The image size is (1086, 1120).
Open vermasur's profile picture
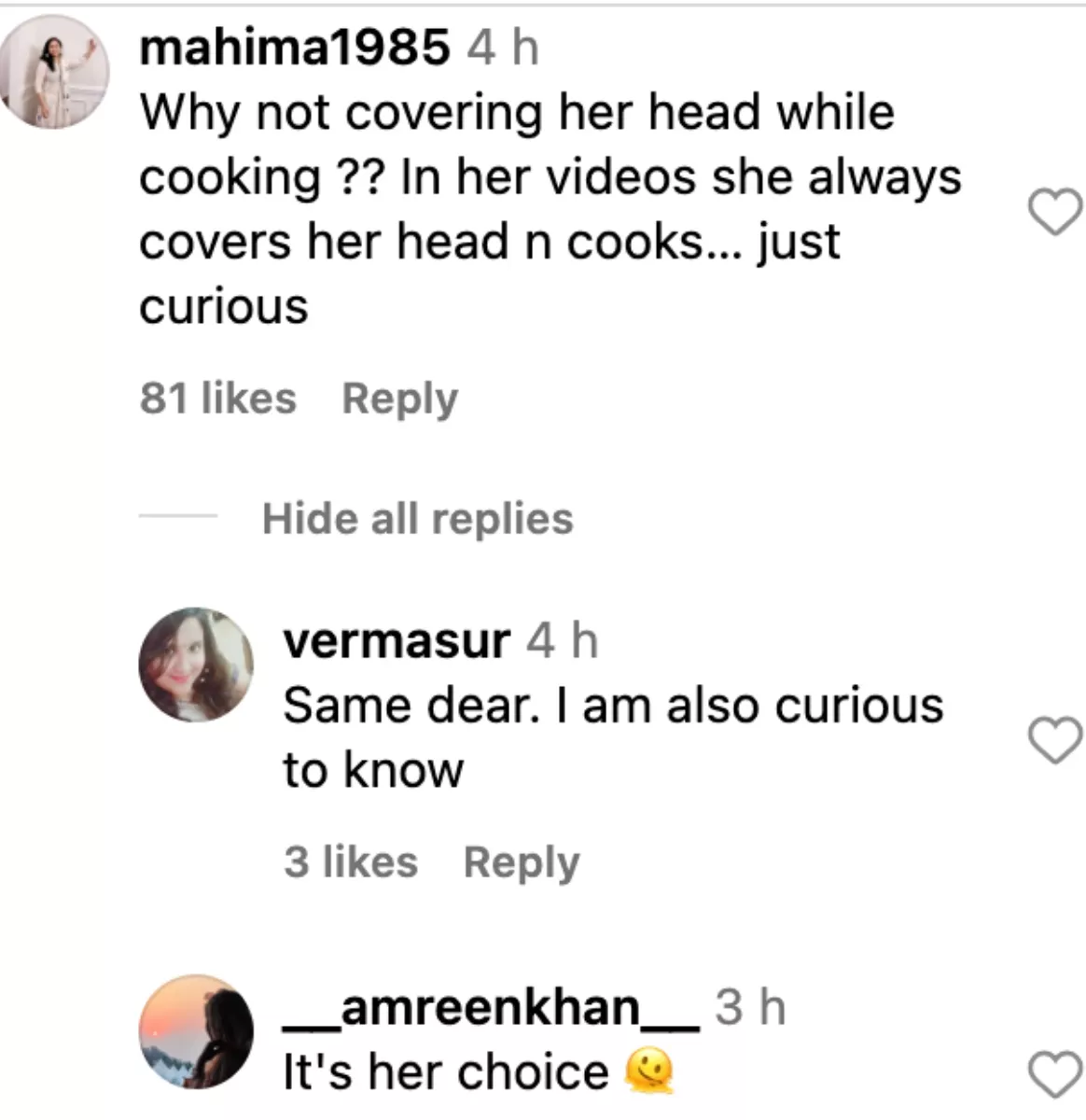point(196,665)
